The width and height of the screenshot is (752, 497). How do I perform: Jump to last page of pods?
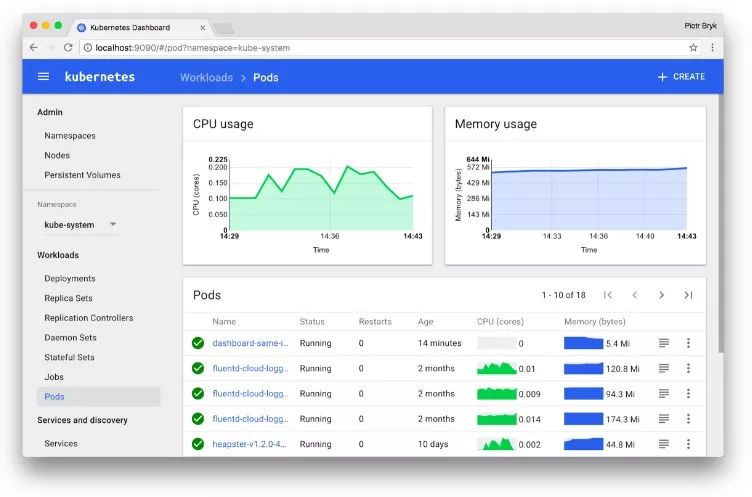click(x=688, y=295)
